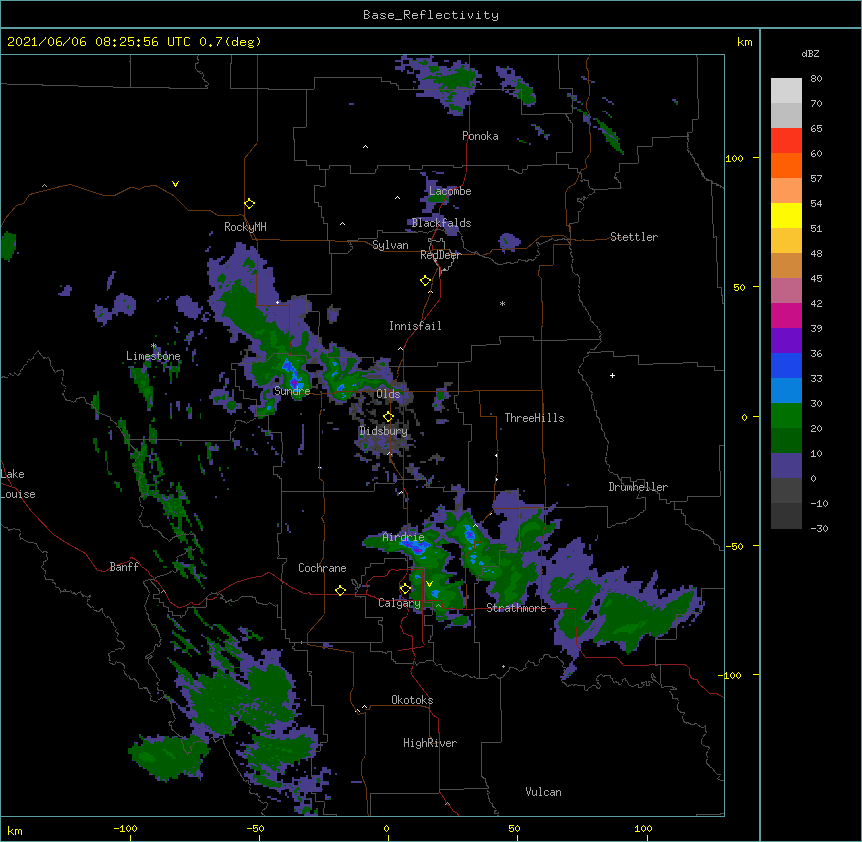
Task: Click the white asterisk marker east of Innisfail
Action: pos(502,303)
